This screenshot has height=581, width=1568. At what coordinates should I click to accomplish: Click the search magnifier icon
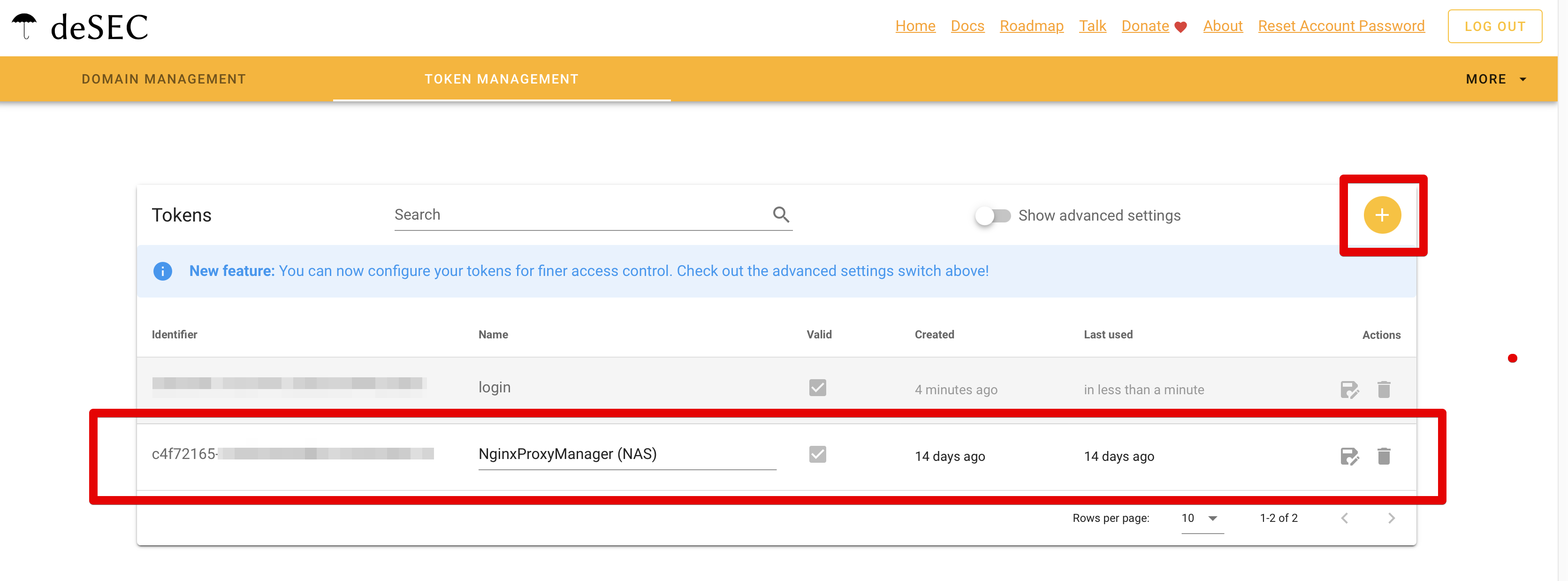pyautogui.click(x=781, y=214)
